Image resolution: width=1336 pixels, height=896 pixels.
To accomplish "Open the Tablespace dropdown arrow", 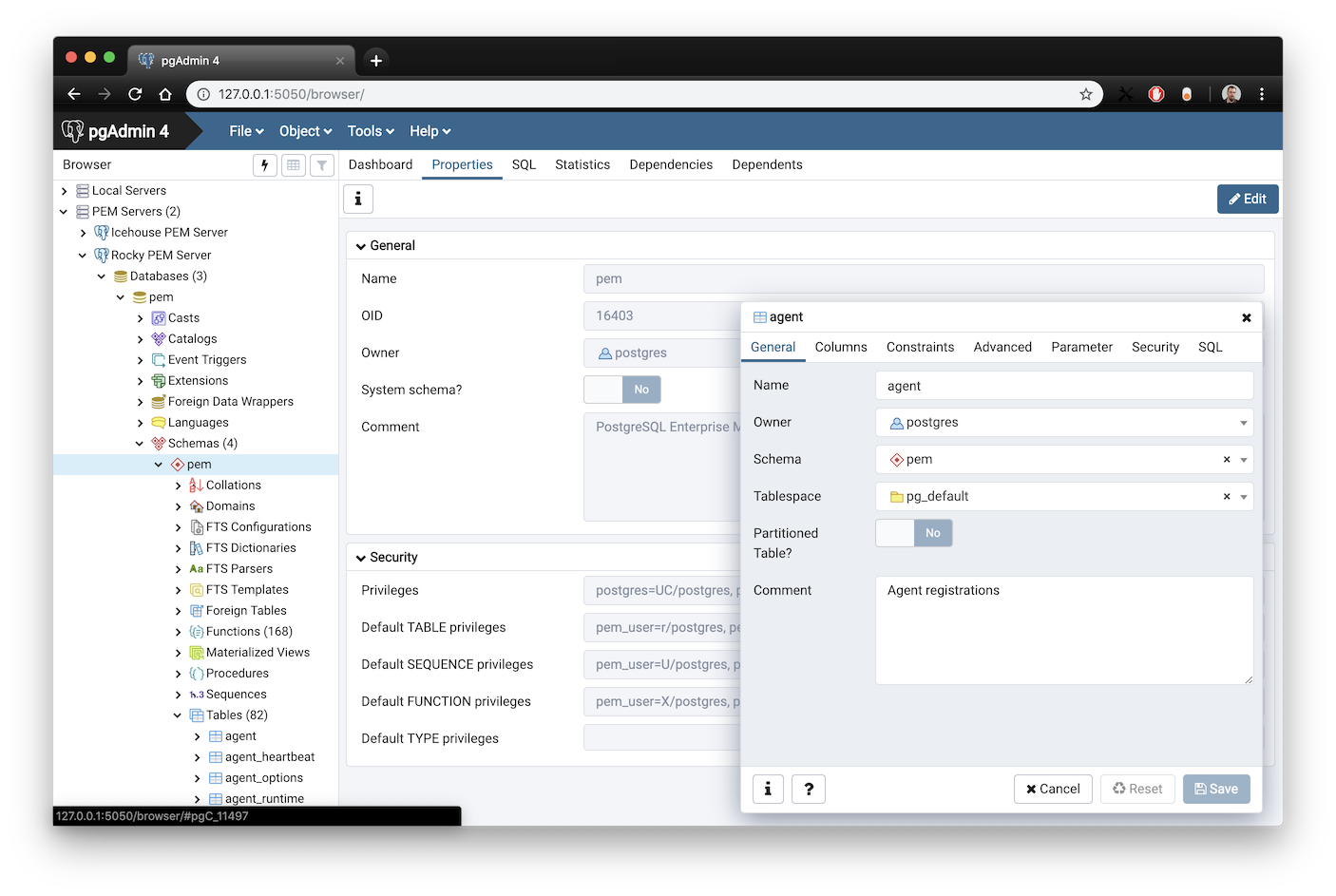I will coord(1244,497).
